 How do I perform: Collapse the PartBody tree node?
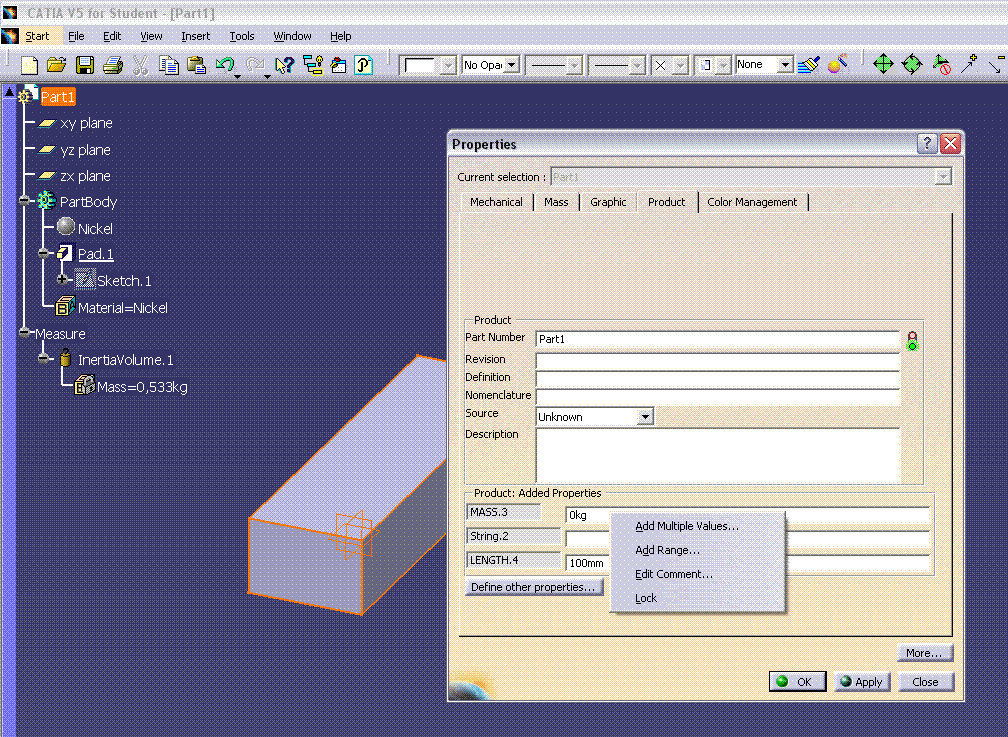click(x=24, y=201)
